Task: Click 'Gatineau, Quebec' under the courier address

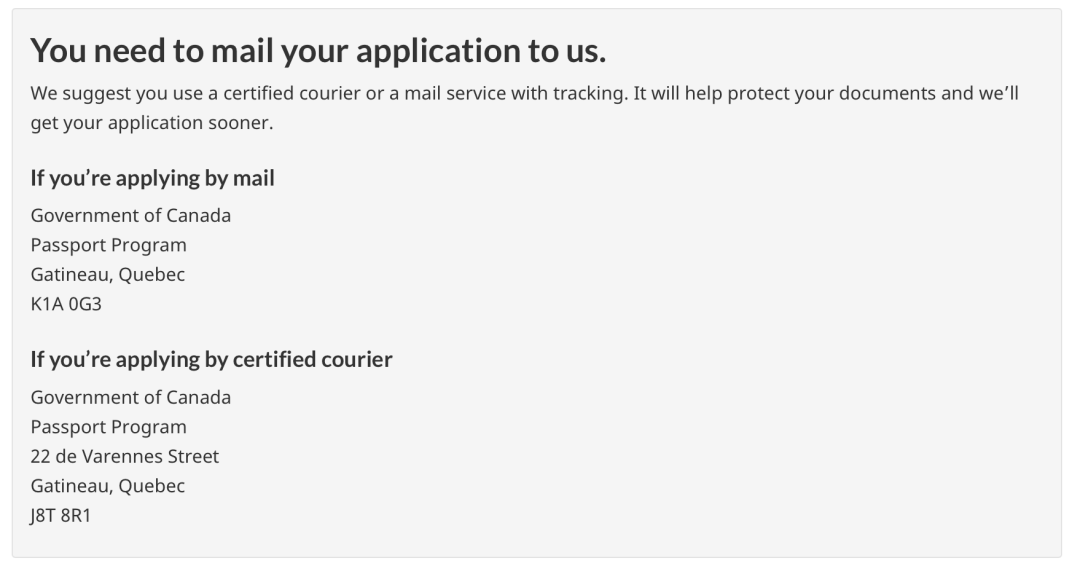Action: 107,486
